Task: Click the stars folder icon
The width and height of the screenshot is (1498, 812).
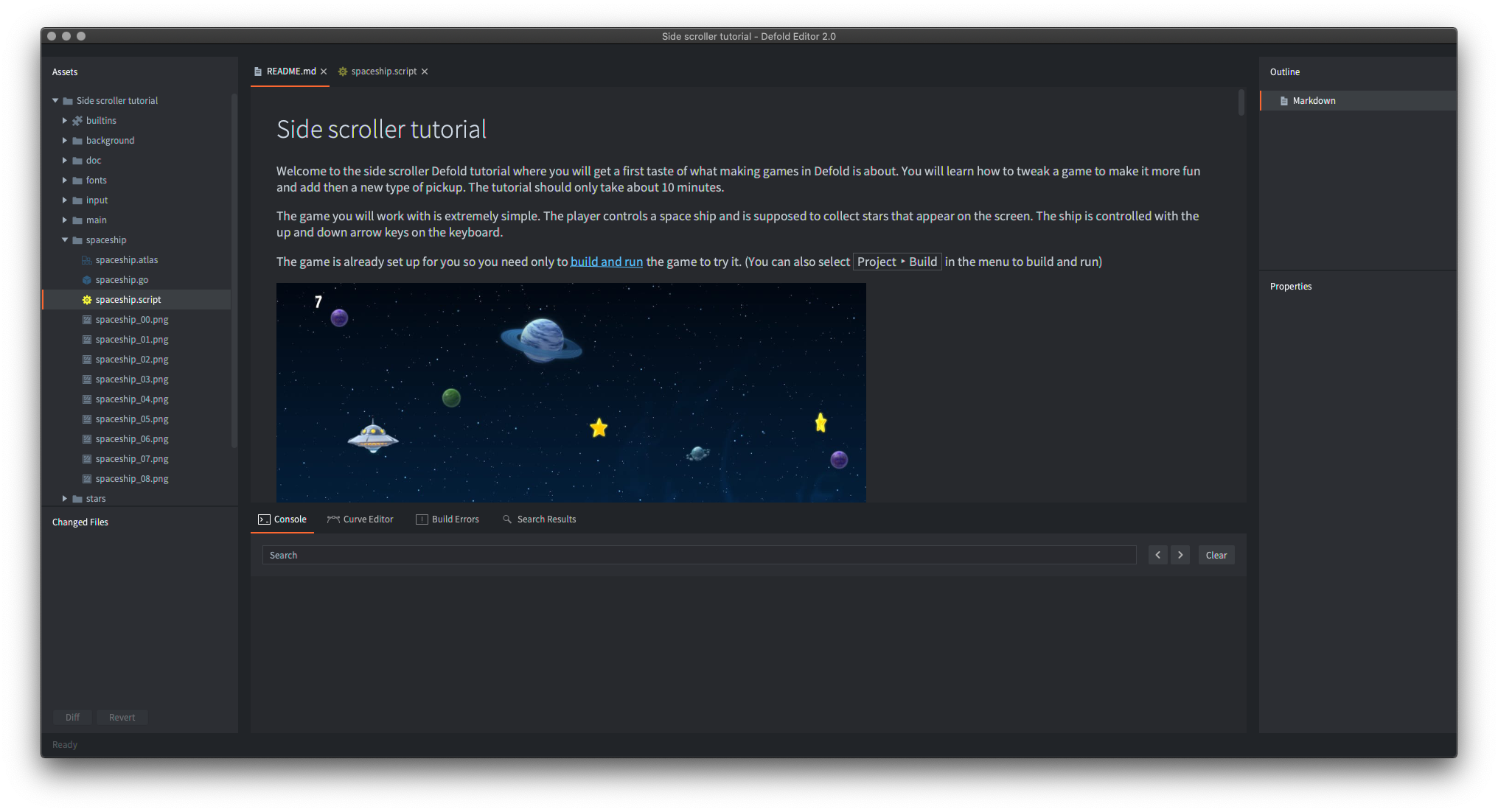Action: 77,499
